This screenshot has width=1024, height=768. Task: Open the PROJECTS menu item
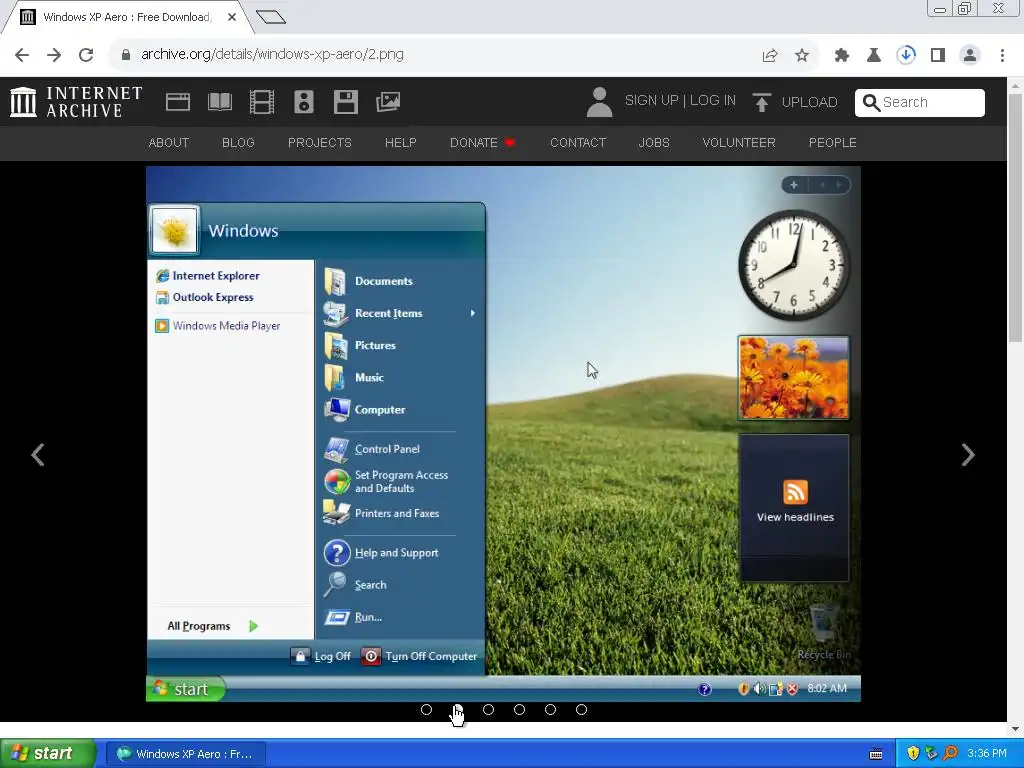point(319,142)
